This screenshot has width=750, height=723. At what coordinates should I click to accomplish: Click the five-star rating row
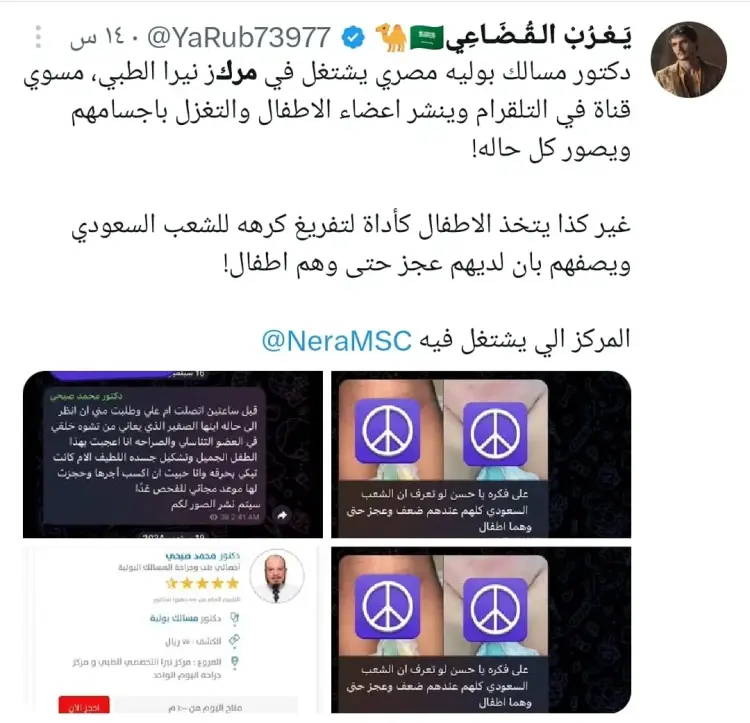202,583
